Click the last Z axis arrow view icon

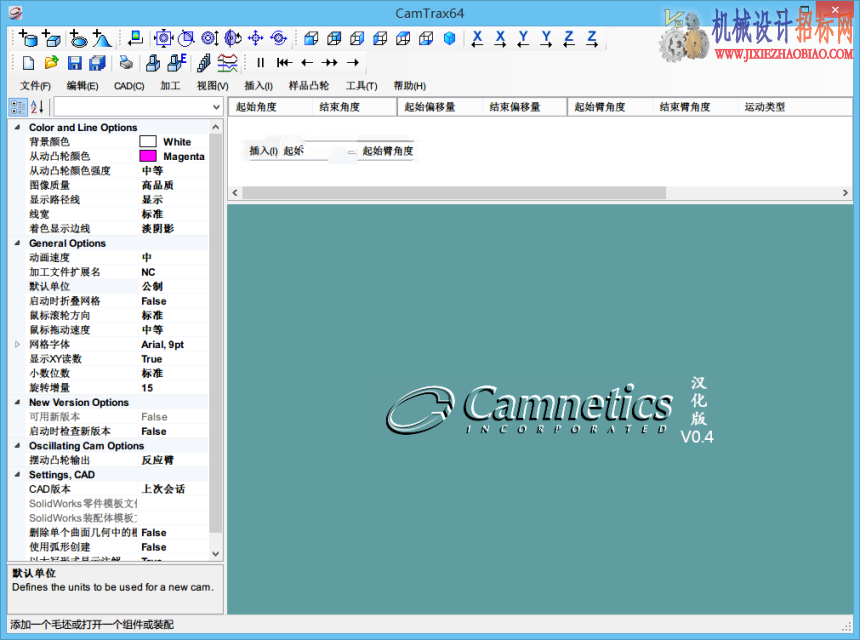(x=592, y=38)
